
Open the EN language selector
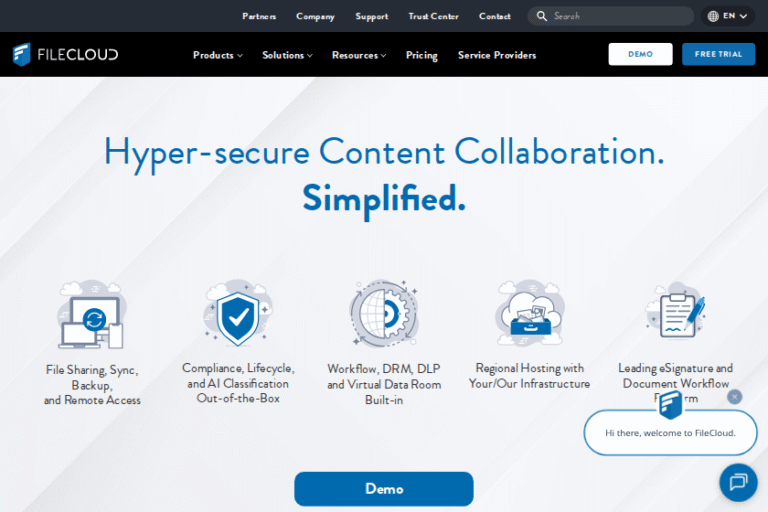[734, 16]
